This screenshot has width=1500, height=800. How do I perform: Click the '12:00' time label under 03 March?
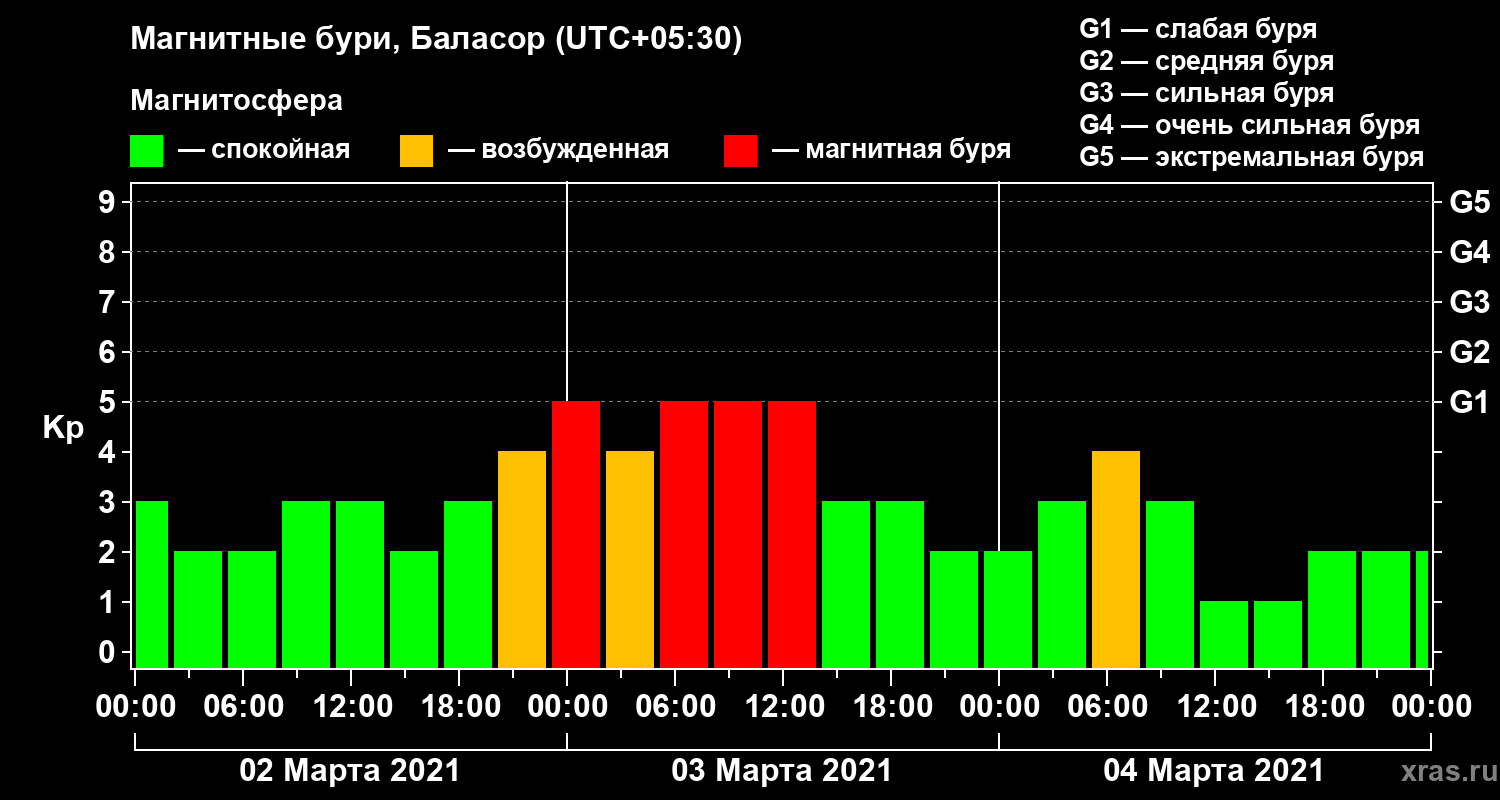(x=783, y=707)
